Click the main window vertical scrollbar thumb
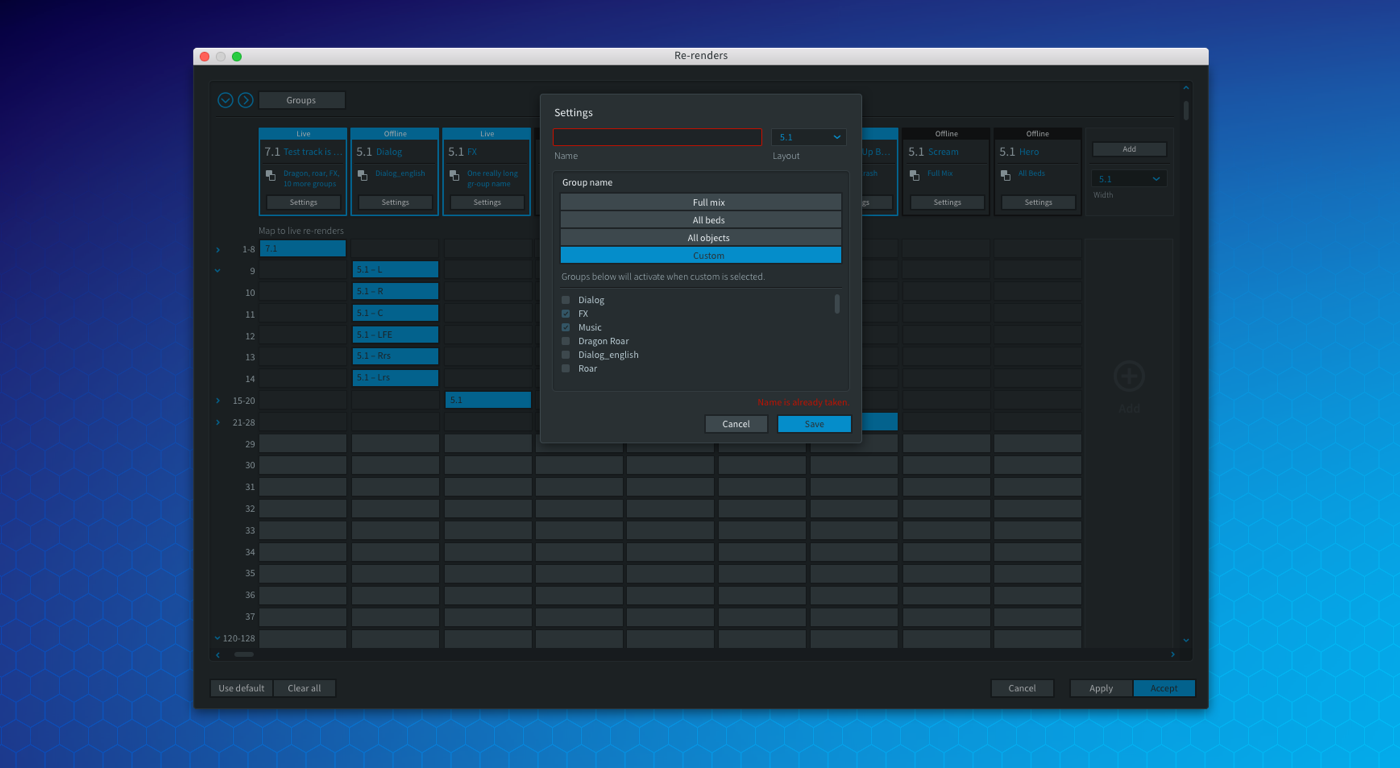The image size is (1400, 768). click(x=1186, y=110)
